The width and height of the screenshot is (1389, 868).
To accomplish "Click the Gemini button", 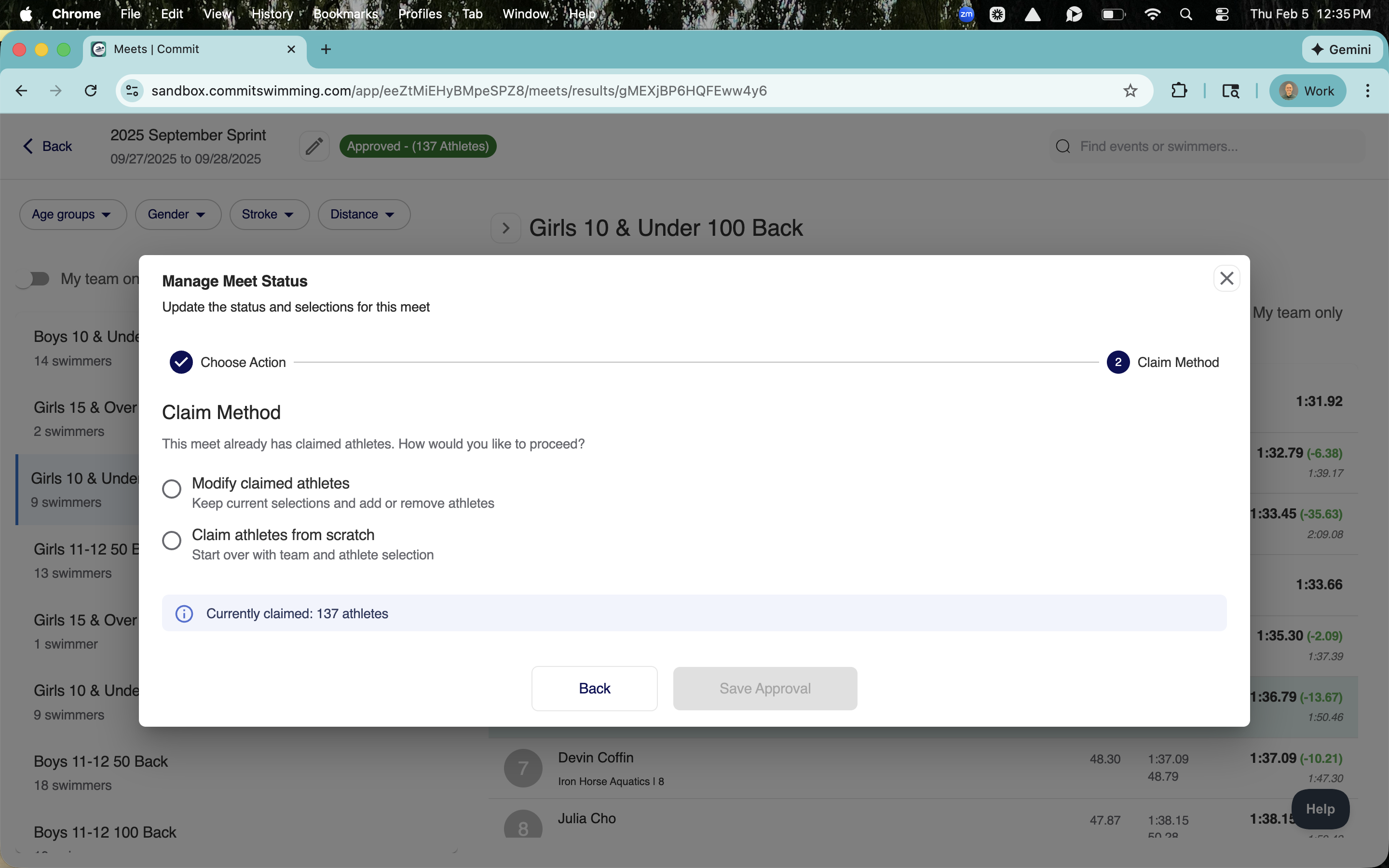I will pyautogui.click(x=1341, y=49).
